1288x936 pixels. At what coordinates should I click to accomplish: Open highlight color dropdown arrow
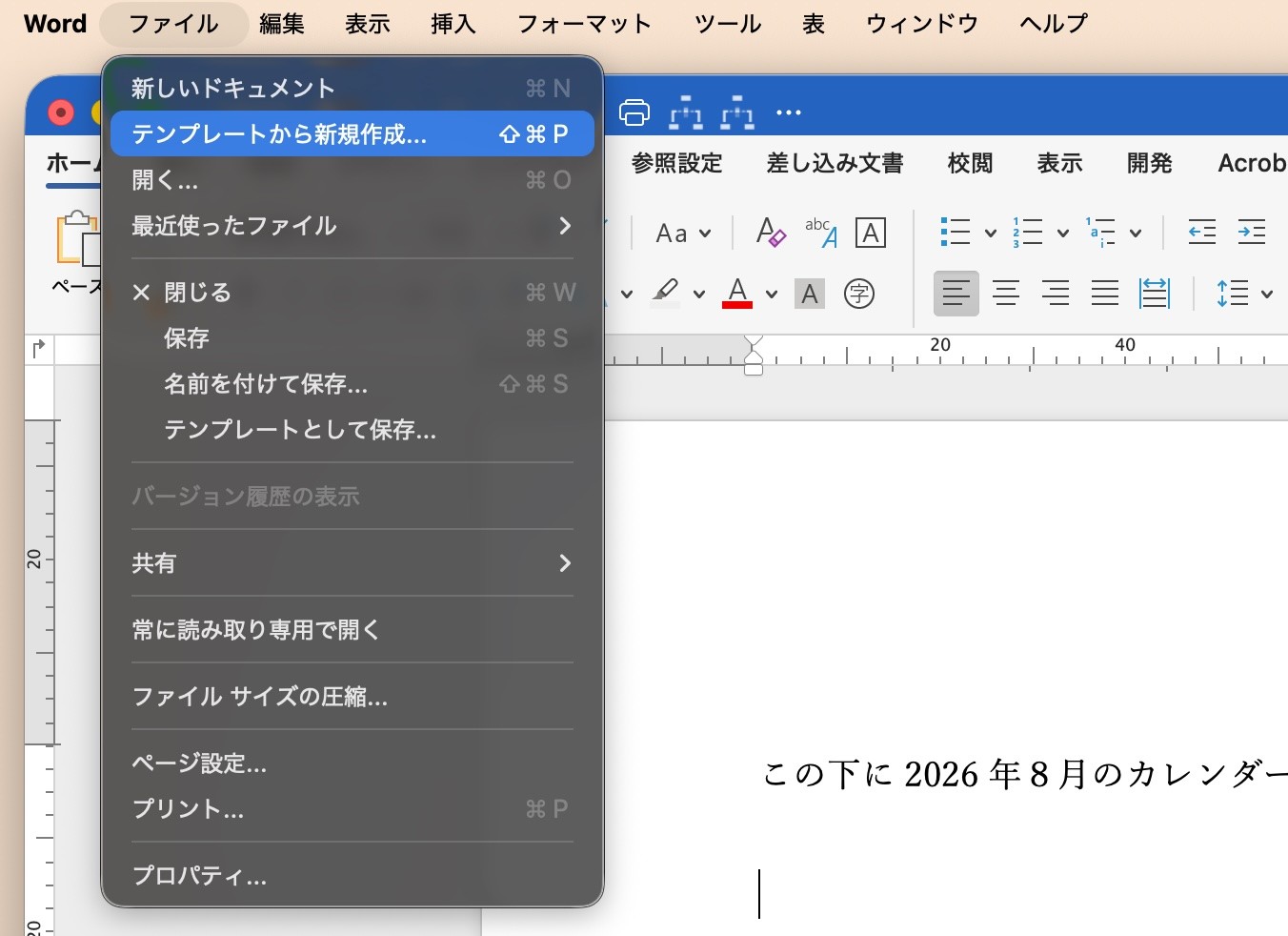point(699,295)
